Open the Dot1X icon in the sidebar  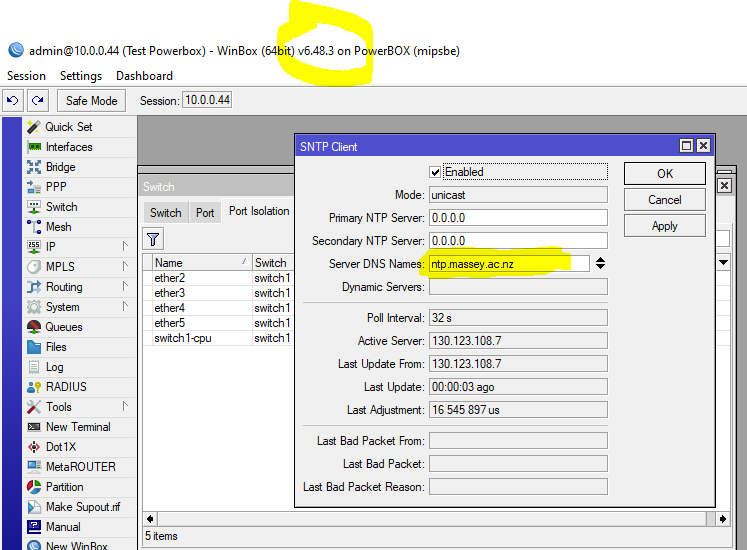click(34, 447)
